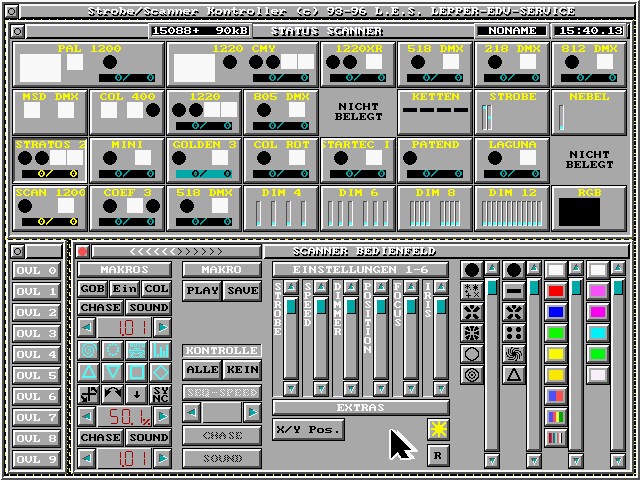Pick the swirl spiral gobo
The width and height of the screenshot is (640, 480).
(514, 354)
